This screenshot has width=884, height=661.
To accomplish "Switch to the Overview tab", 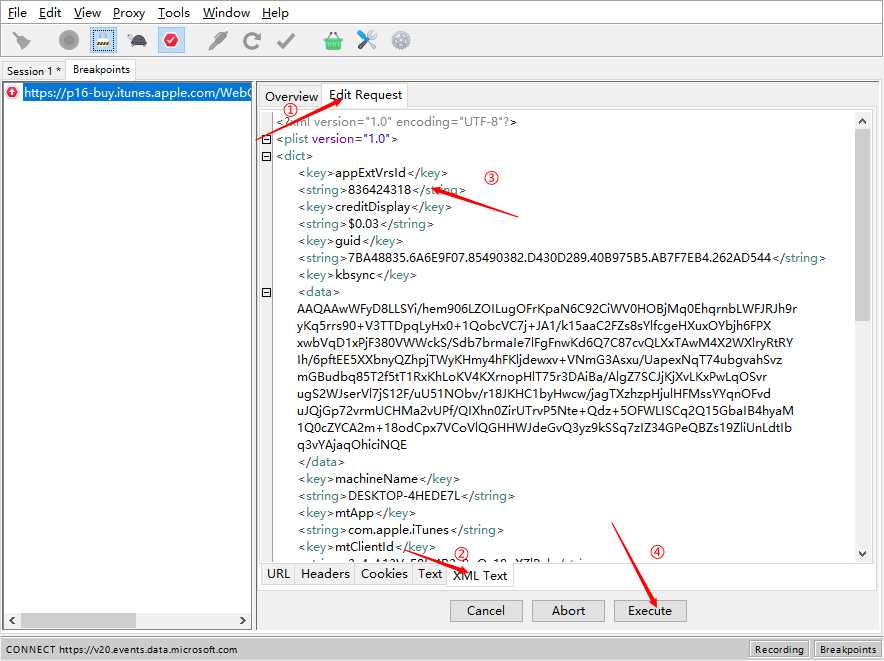I will point(291,96).
